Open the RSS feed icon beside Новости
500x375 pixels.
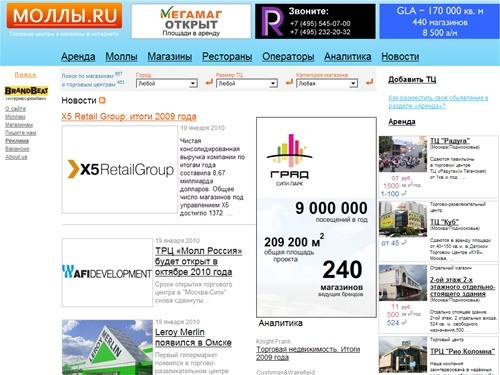point(102,100)
